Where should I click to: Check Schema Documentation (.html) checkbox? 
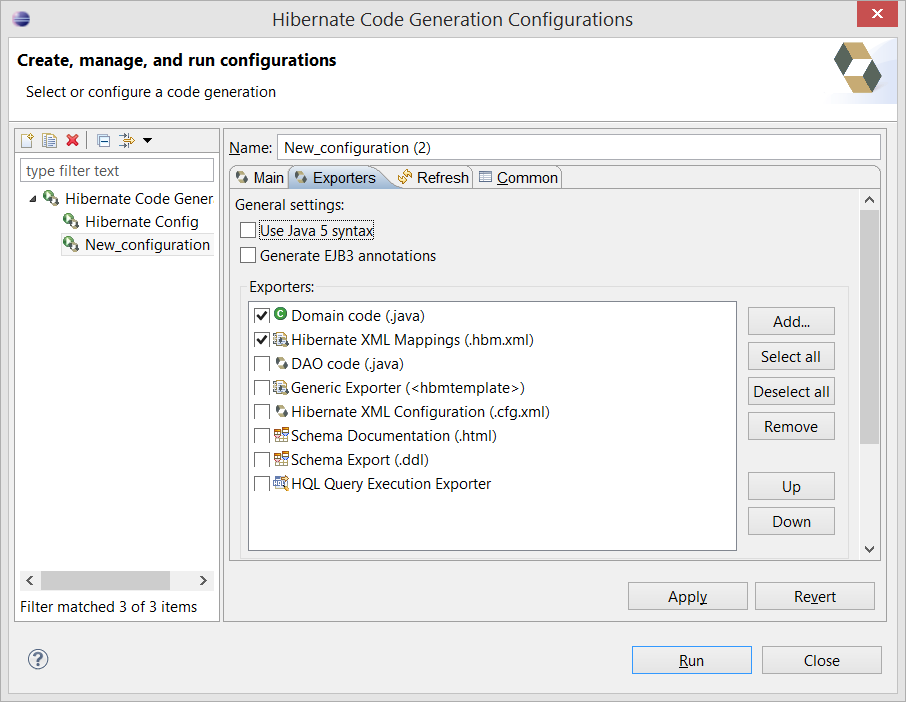262,436
